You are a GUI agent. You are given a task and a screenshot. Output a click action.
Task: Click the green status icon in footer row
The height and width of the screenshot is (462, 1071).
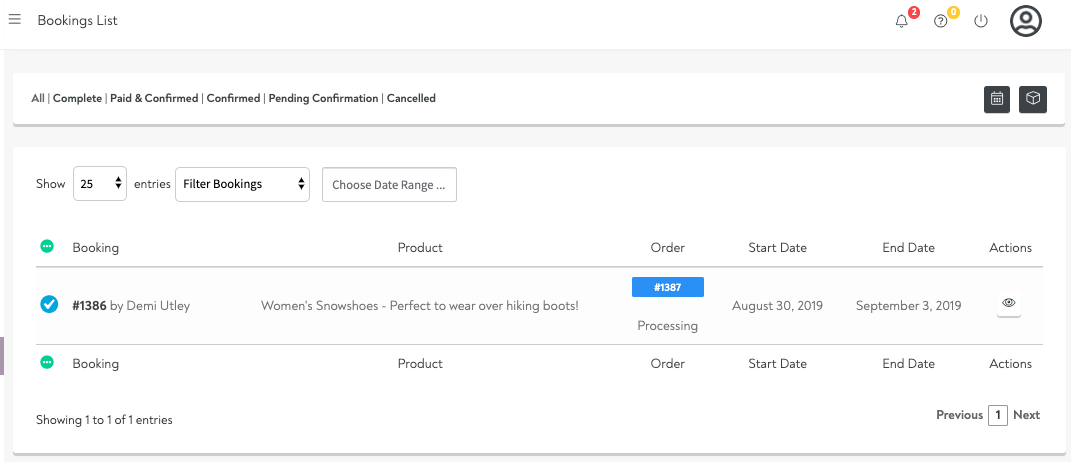click(47, 363)
